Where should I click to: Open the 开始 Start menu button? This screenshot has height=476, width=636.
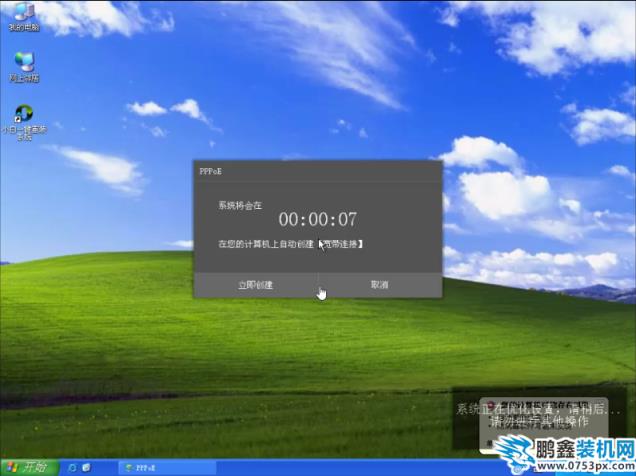tap(29, 467)
